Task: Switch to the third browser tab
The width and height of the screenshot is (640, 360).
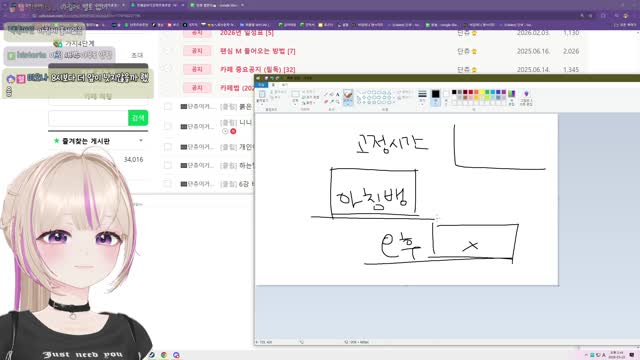Action: (x=216, y=5)
